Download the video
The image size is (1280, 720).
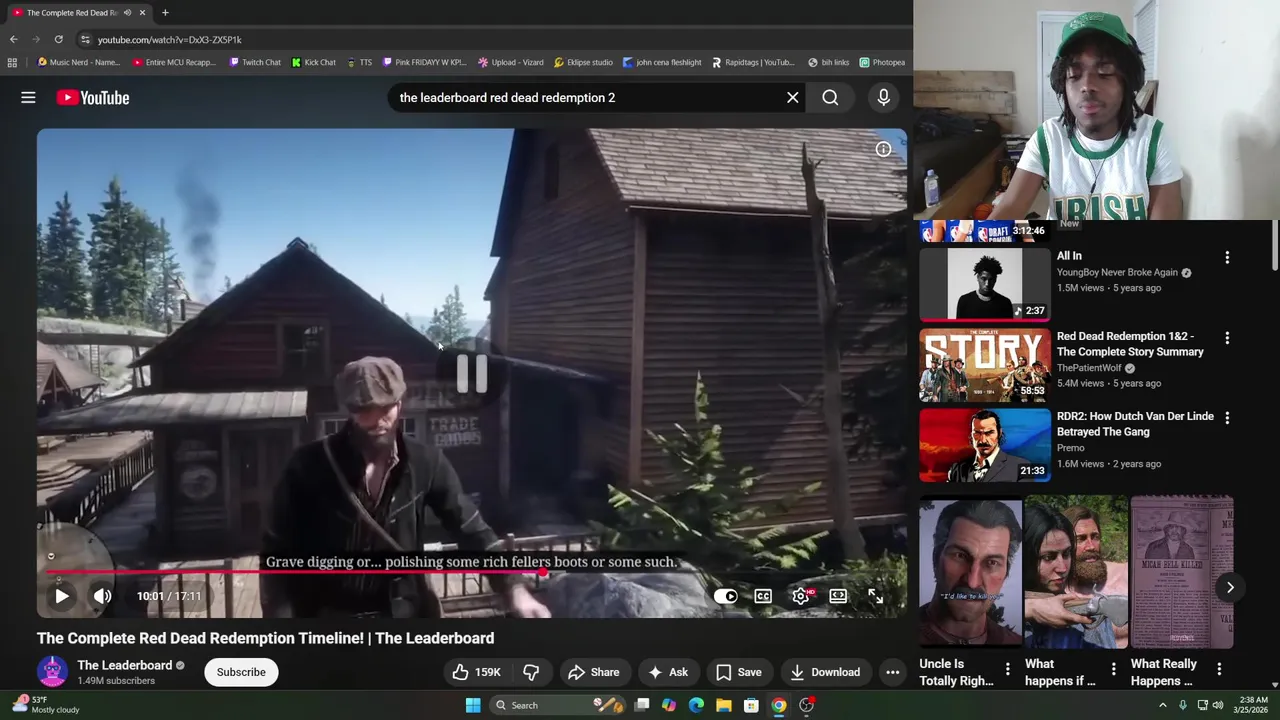825,672
